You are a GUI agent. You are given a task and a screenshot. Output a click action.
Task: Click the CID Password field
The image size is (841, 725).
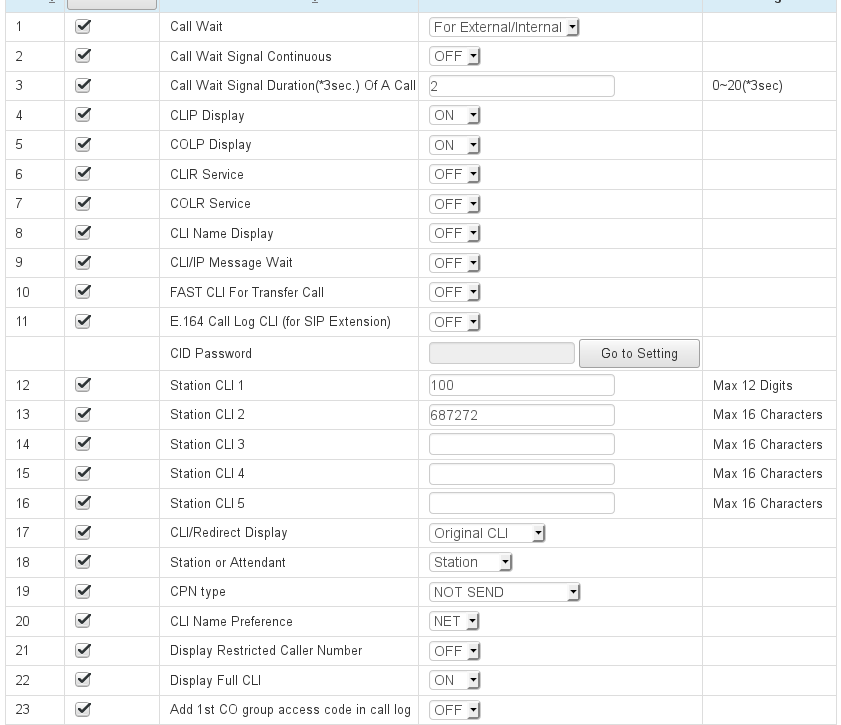pyautogui.click(x=501, y=353)
